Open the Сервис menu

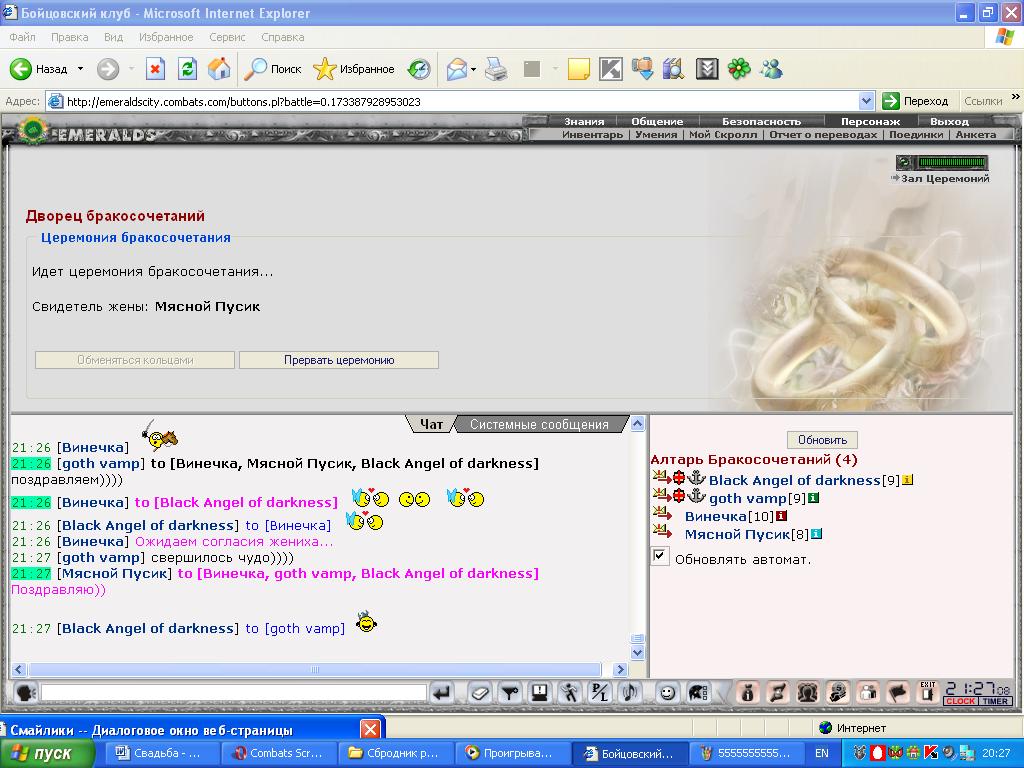227,37
